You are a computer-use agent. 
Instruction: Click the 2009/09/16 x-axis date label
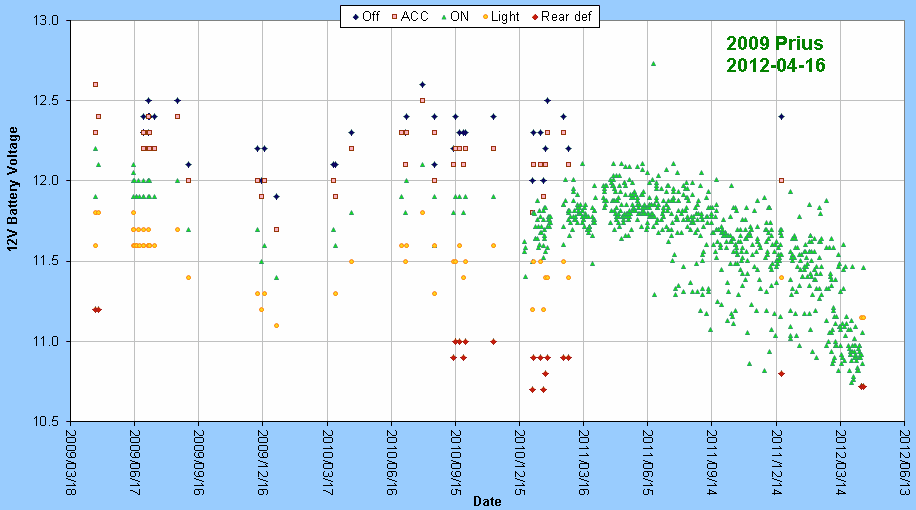coord(199,463)
